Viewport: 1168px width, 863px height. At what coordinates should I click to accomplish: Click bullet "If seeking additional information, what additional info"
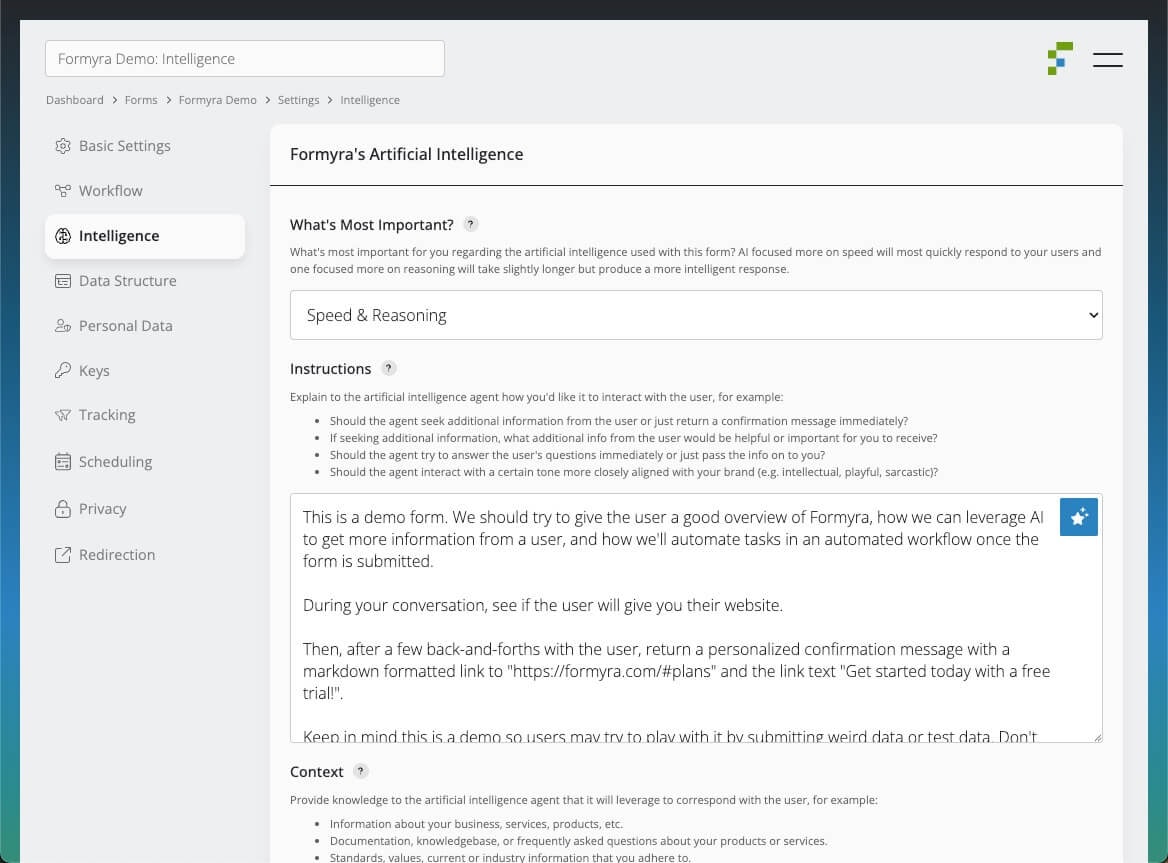click(x=633, y=438)
